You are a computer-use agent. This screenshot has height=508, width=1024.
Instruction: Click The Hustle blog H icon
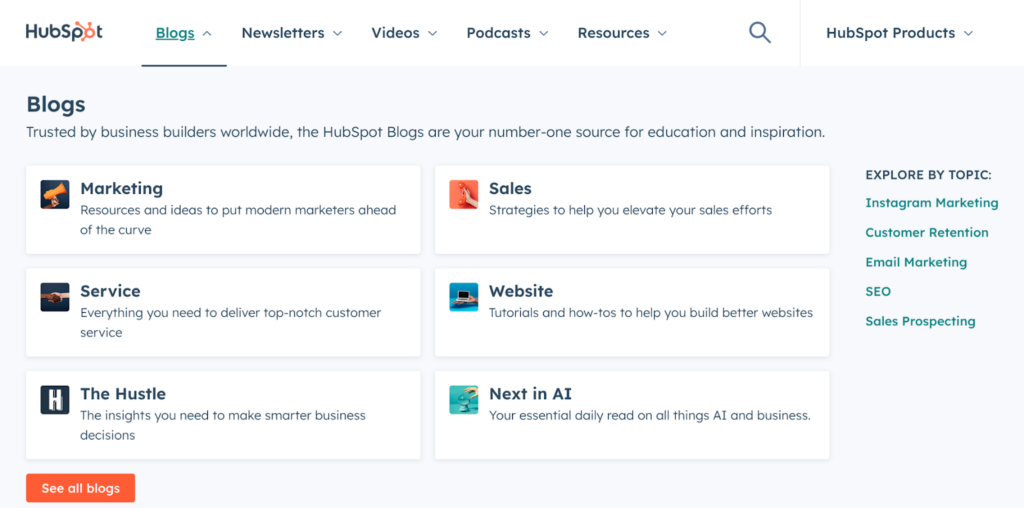55,400
